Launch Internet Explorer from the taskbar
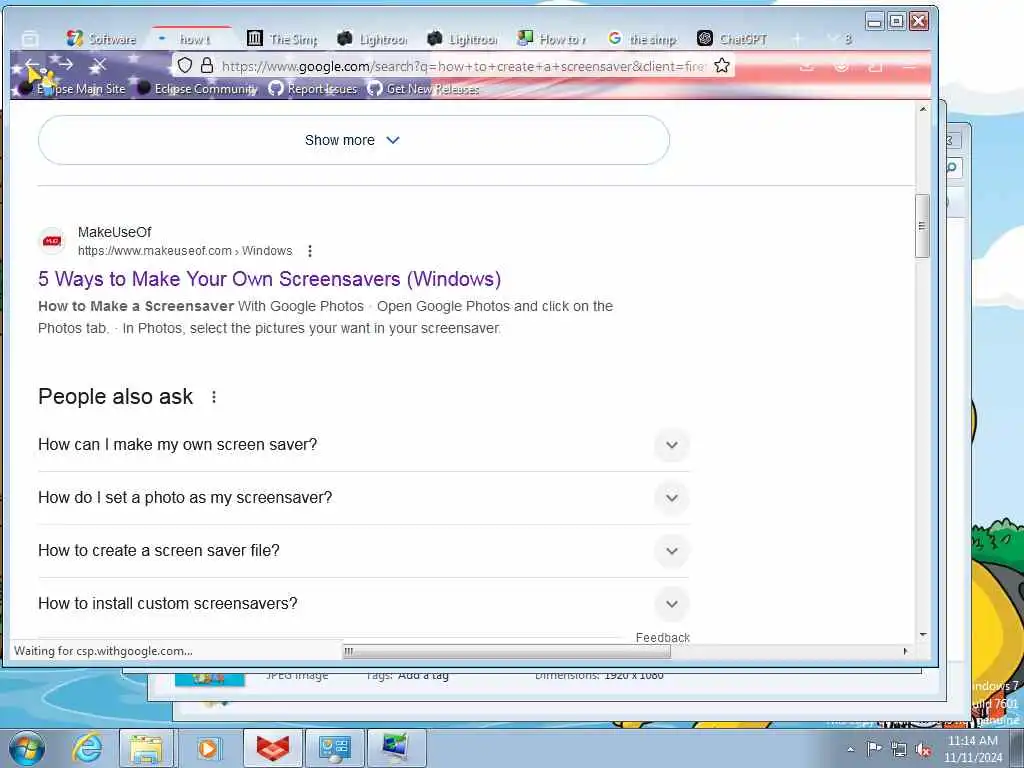Image resolution: width=1024 pixels, height=768 pixels. click(x=88, y=749)
